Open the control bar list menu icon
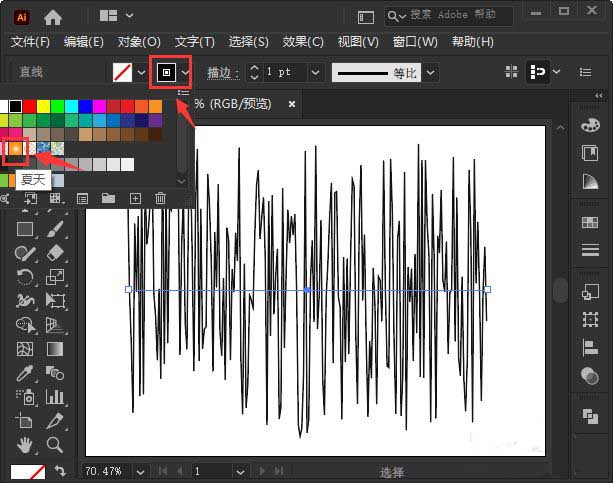The height and width of the screenshot is (483, 613). coord(585,72)
